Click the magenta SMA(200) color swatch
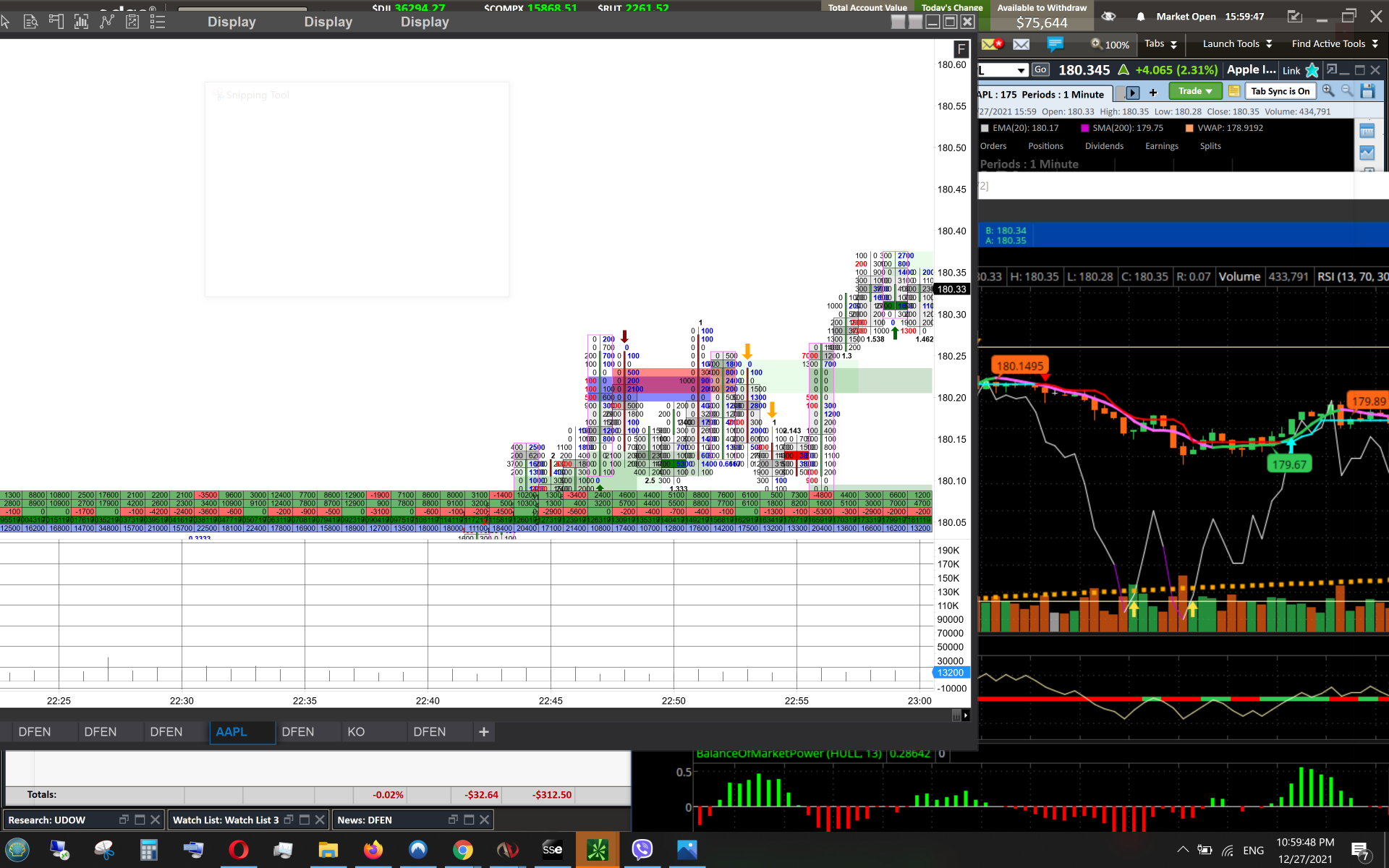 tap(1084, 128)
